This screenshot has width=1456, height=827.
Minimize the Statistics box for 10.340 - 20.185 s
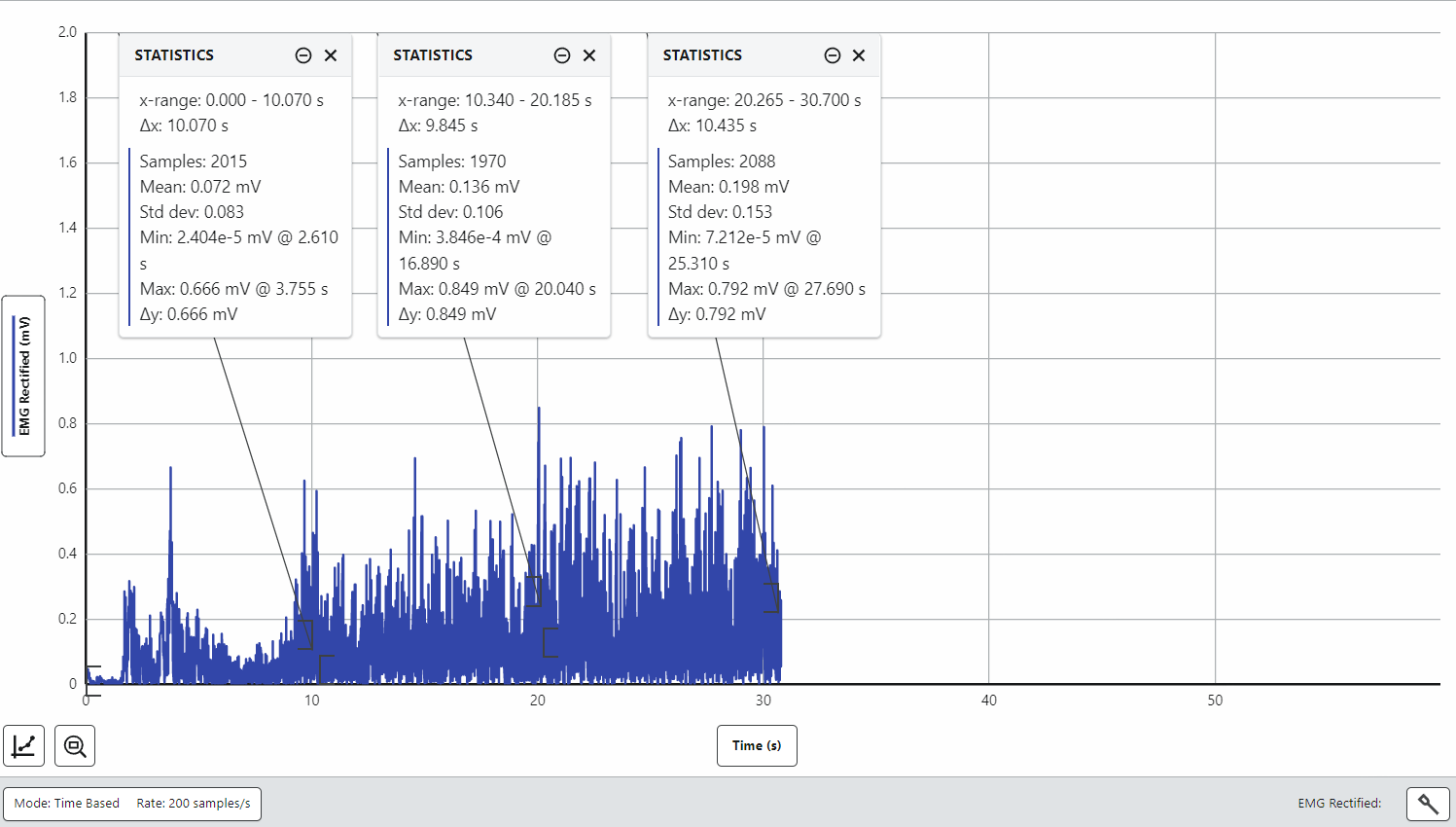[x=562, y=55]
